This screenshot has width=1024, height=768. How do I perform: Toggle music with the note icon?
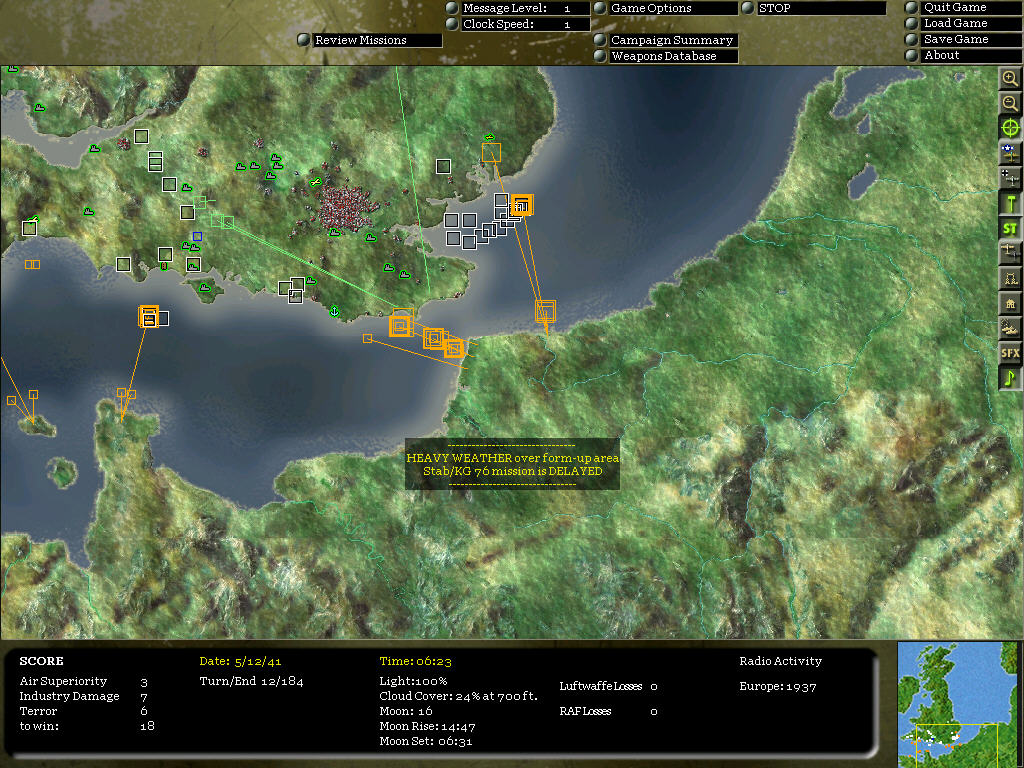click(x=1010, y=377)
